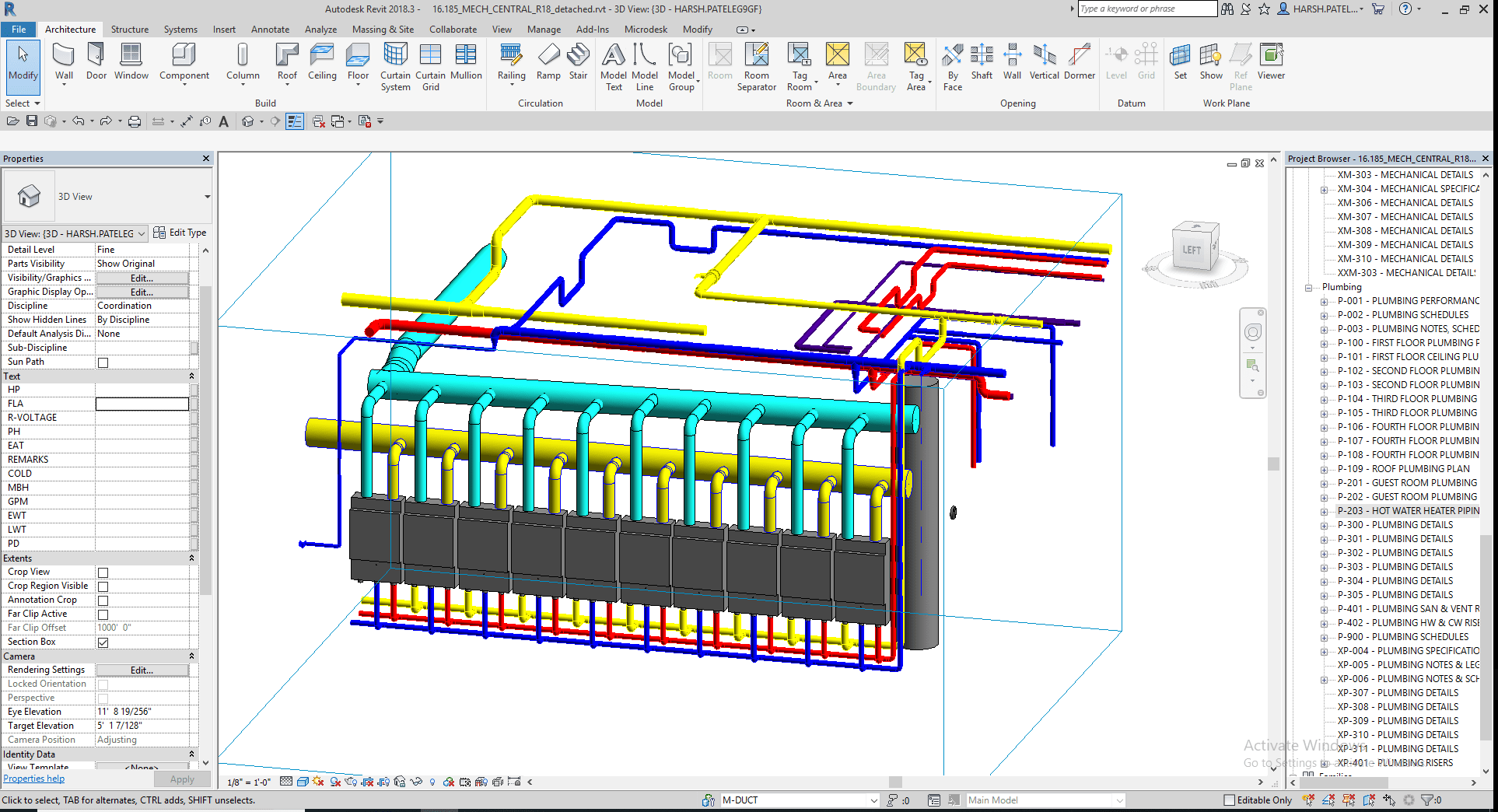Viewport: 1498px width, 812px height.
Task: Open the Shaft opening tool
Action: (x=982, y=62)
